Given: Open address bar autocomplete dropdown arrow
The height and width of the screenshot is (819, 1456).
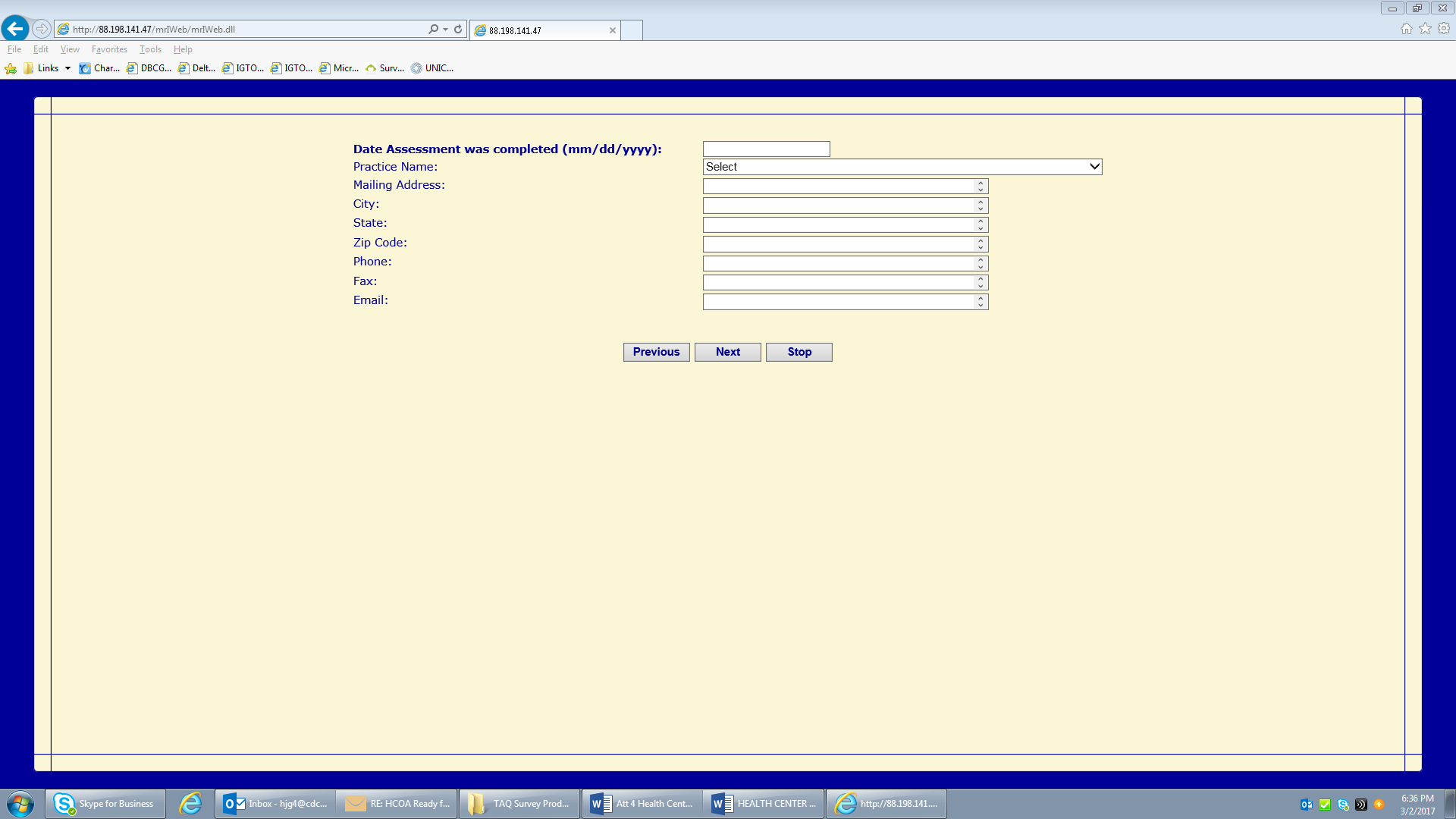Looking at the screenshot, I should [445, 29].
